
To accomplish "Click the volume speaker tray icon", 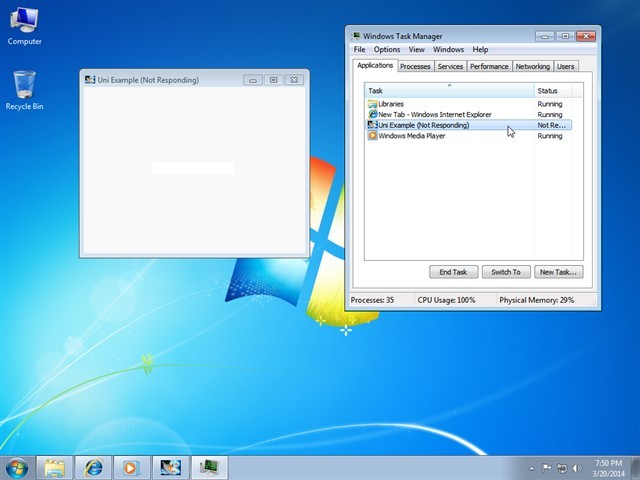I will (577, 468).
